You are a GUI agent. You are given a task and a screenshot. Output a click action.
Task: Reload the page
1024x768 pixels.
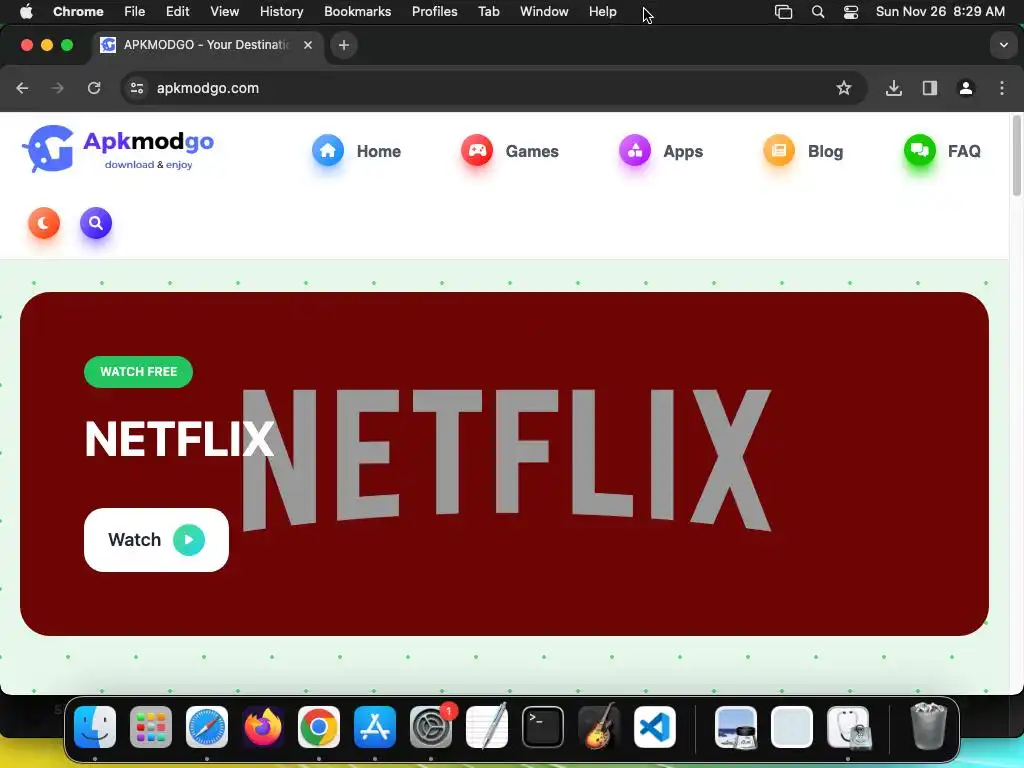point(94,88)
